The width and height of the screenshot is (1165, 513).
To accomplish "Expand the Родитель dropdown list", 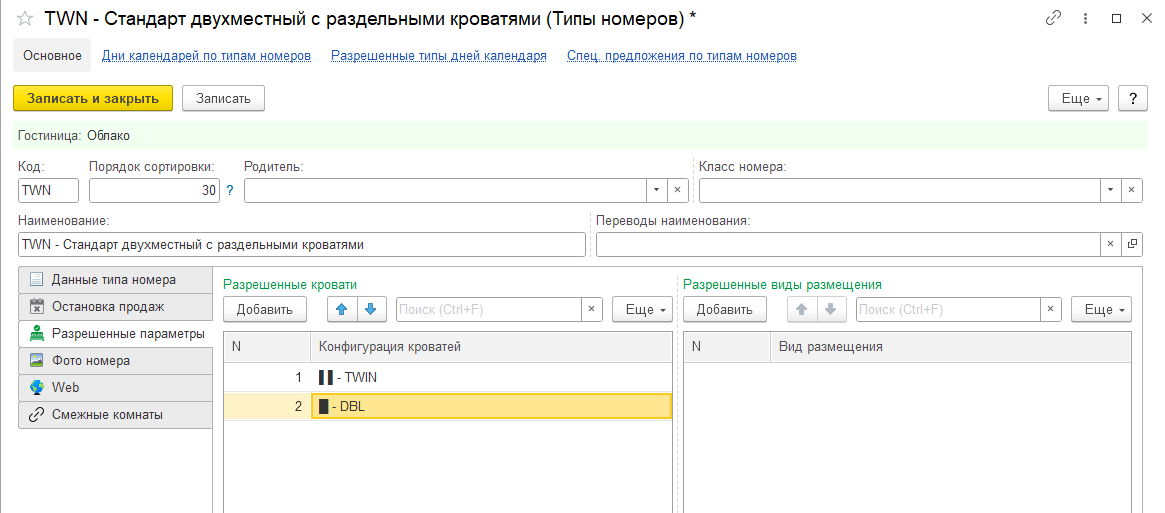I will (x=656, y=190).
